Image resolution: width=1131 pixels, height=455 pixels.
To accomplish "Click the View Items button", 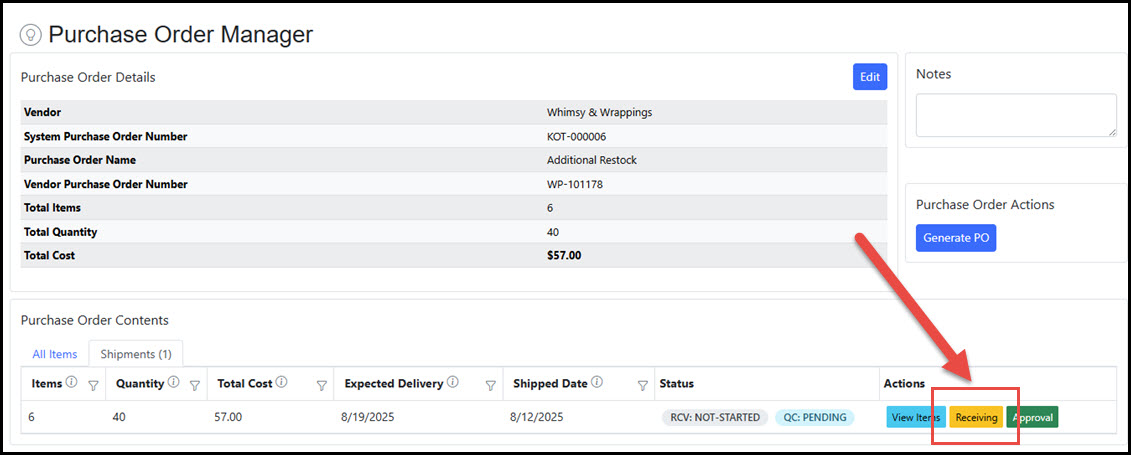I will 915,417.
